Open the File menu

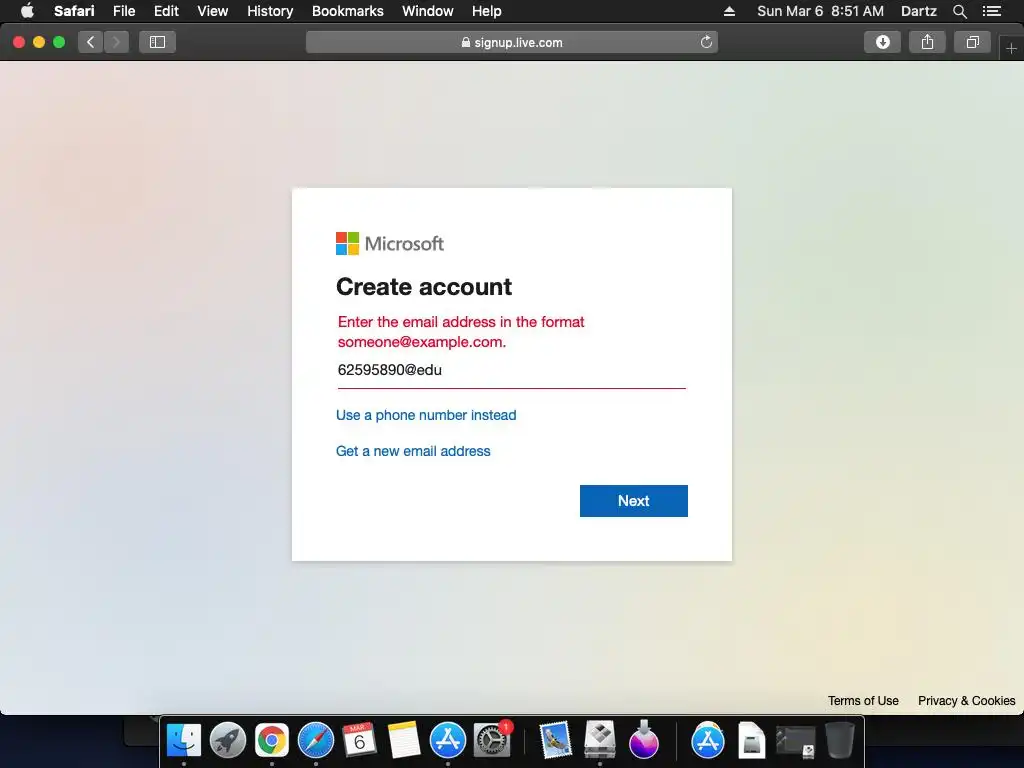click(x=123, y=11)
